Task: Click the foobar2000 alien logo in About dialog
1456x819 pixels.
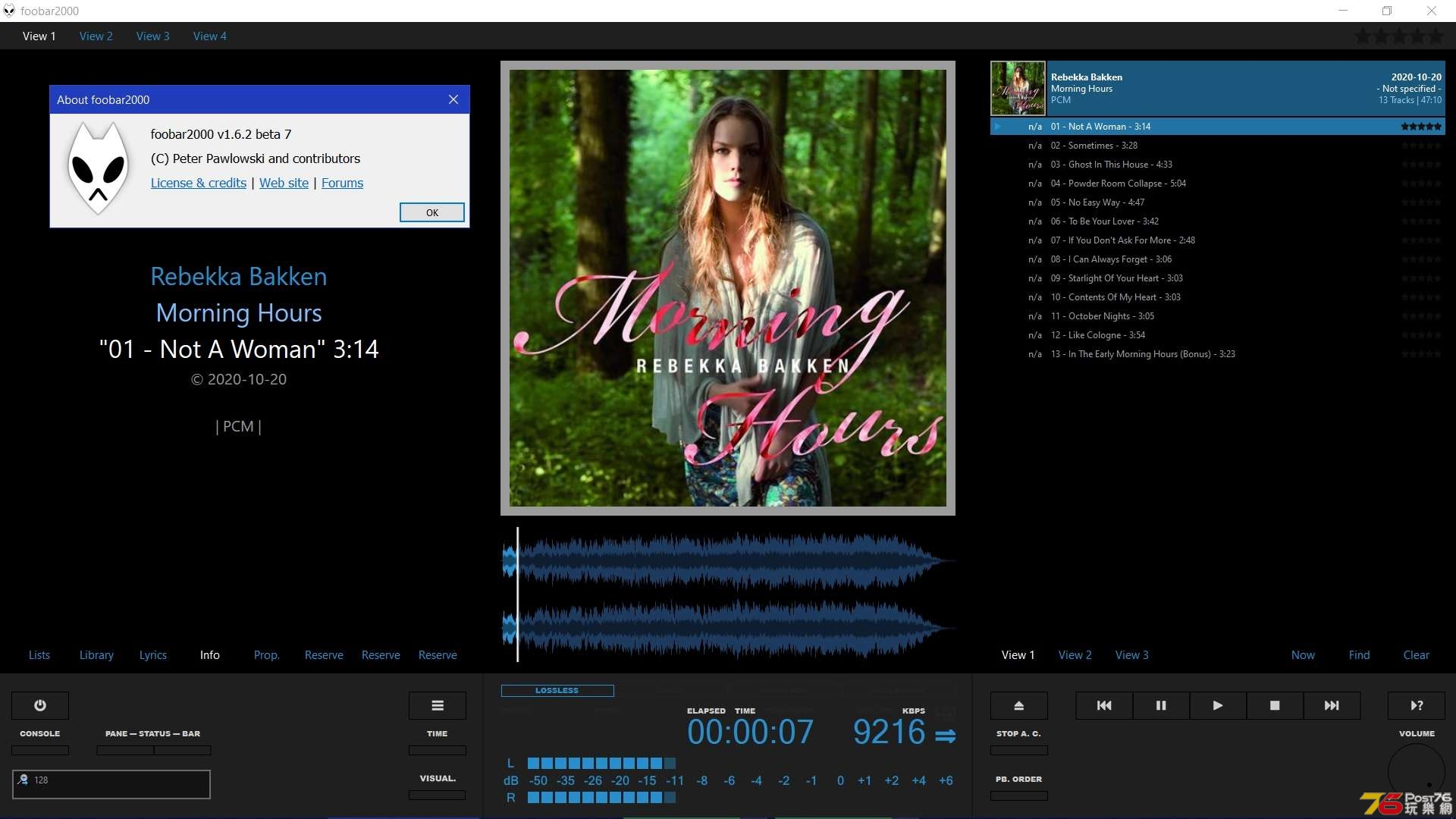Action: pos(98,168)
